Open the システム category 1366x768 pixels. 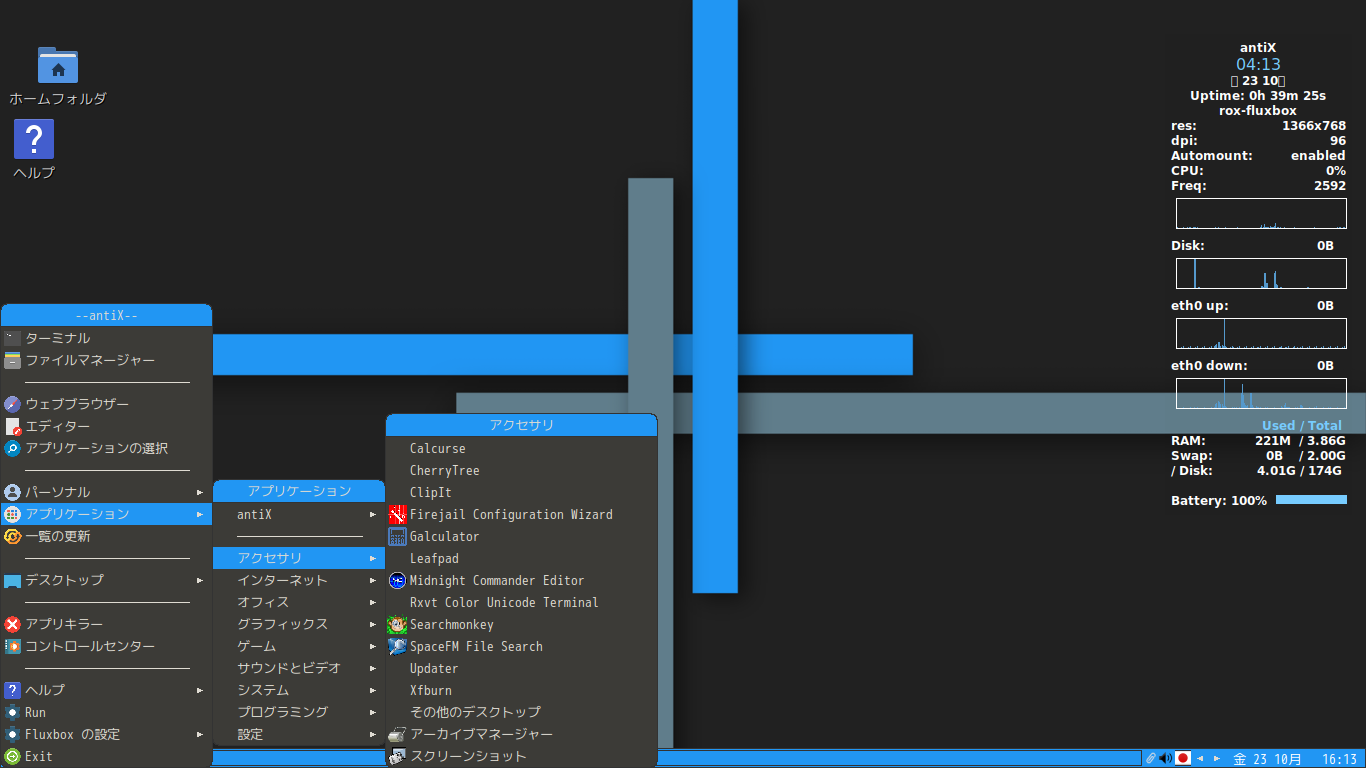click(x=299, y=690)
